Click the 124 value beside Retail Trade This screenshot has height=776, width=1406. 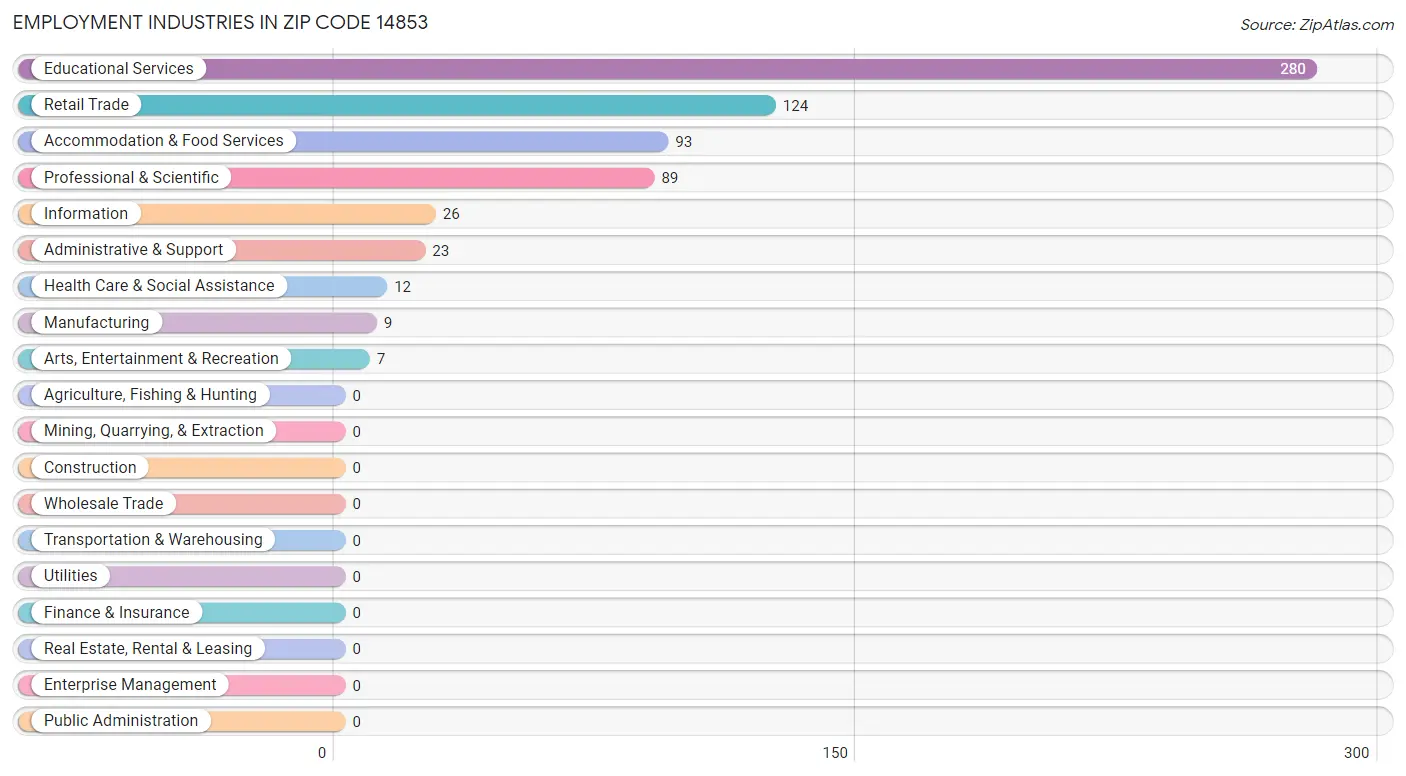796,105
